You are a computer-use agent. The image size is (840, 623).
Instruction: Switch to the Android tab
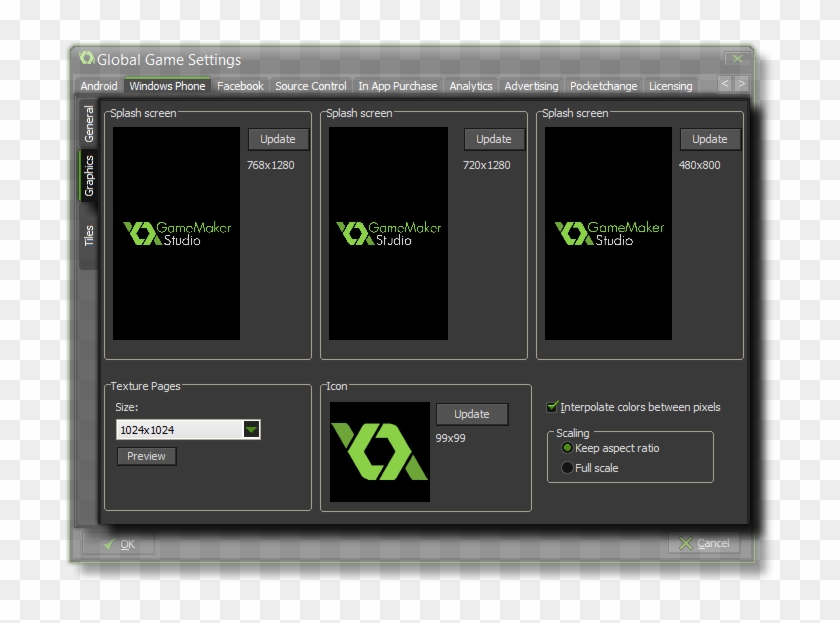pos(98,86)
